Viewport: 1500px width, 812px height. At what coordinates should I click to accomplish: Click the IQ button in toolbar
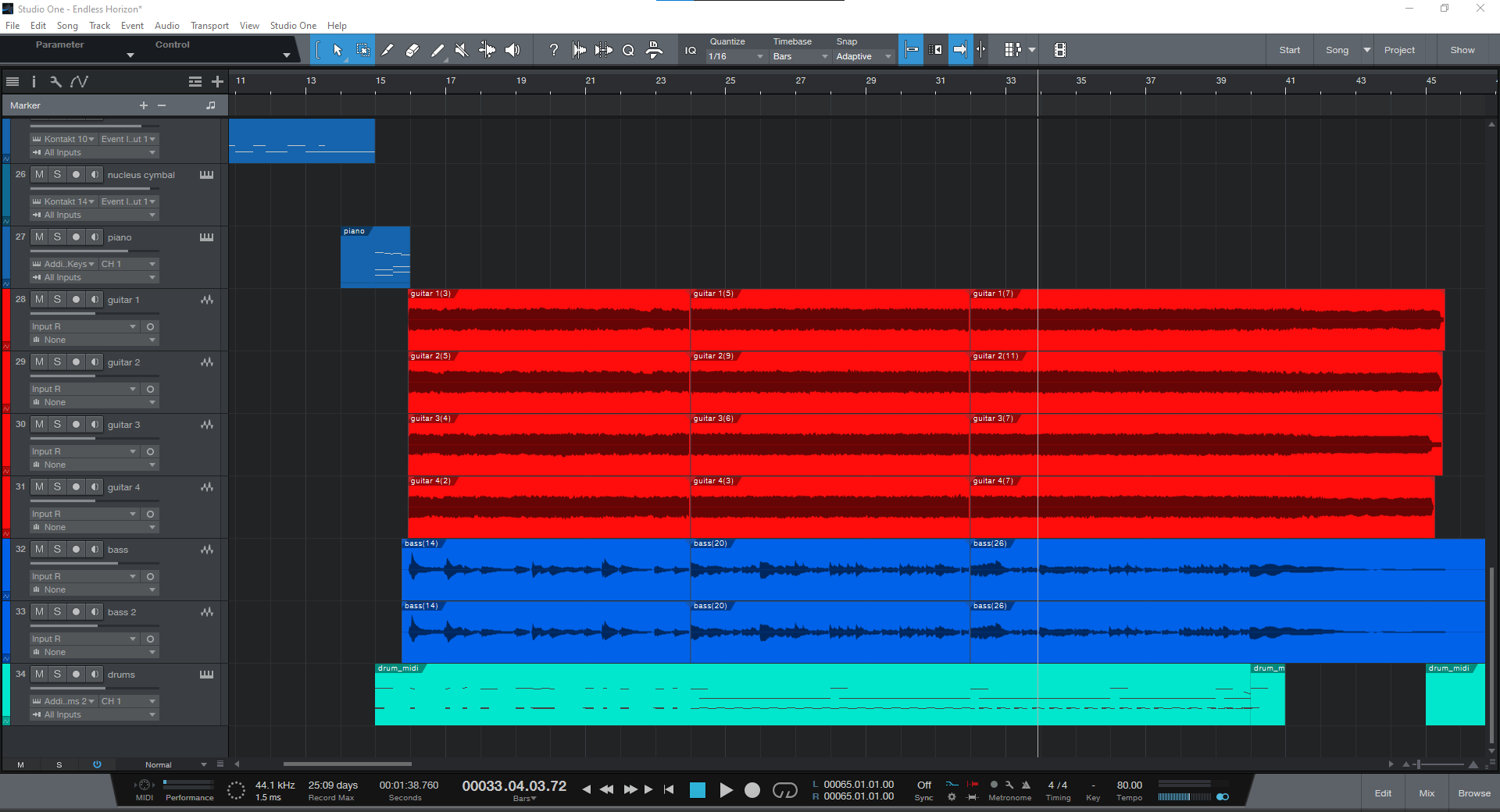click(691, 50)
